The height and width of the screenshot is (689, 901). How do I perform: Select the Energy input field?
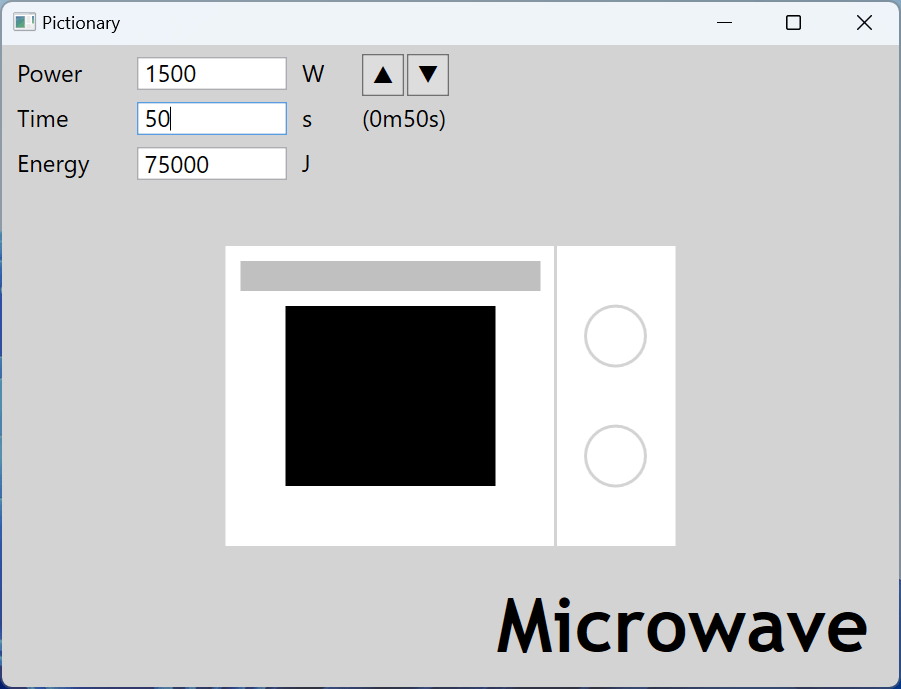pos(210,164)
